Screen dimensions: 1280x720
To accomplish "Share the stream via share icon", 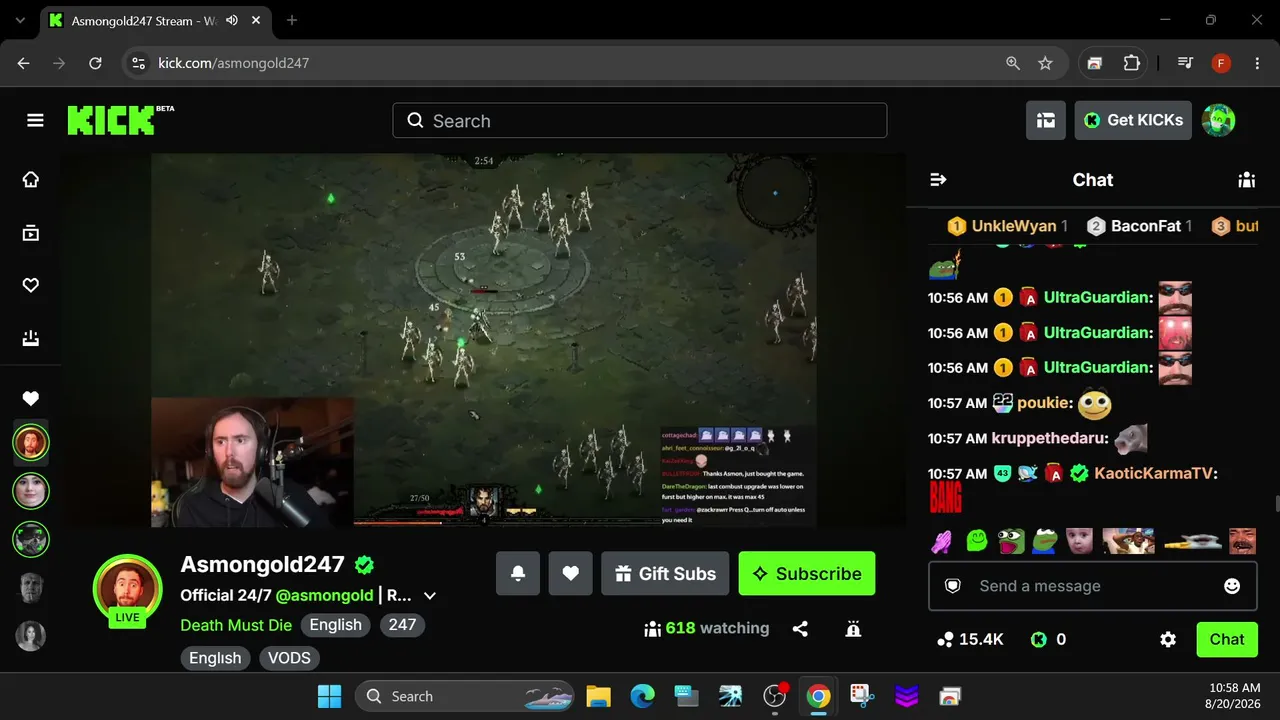I will click(x=800, y=629).
